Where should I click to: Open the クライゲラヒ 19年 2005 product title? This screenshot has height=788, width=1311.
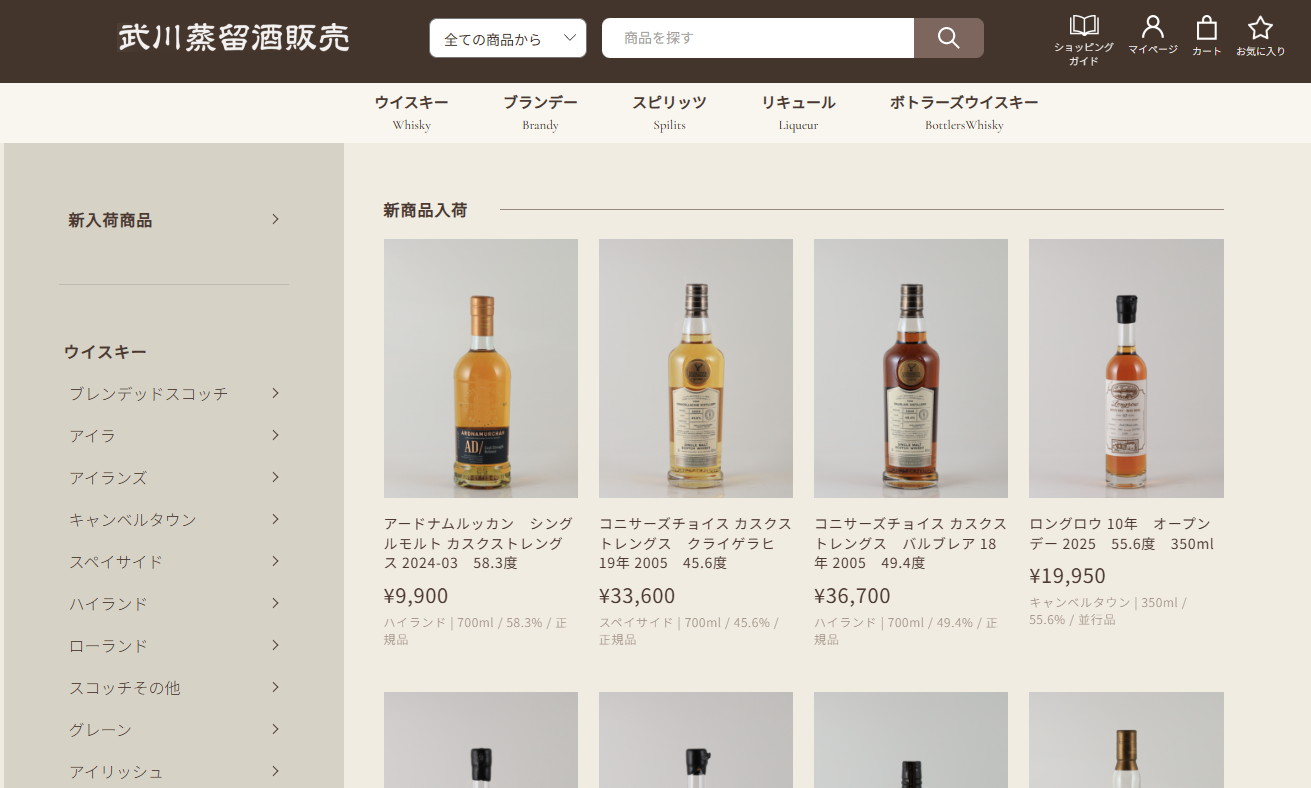[695, 543]
